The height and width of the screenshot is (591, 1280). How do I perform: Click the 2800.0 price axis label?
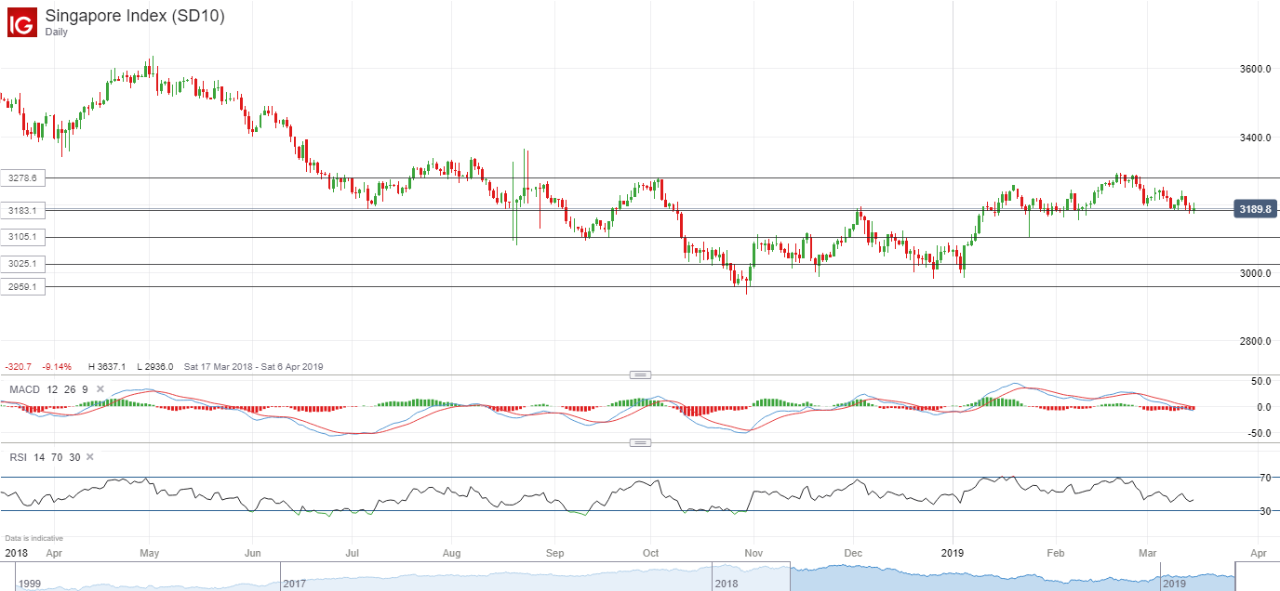1255,341
